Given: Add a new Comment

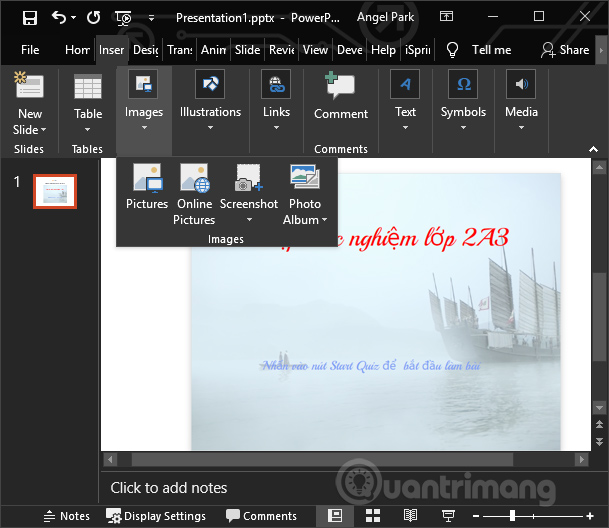Looking at the screenshot, I should click(341, 95).
